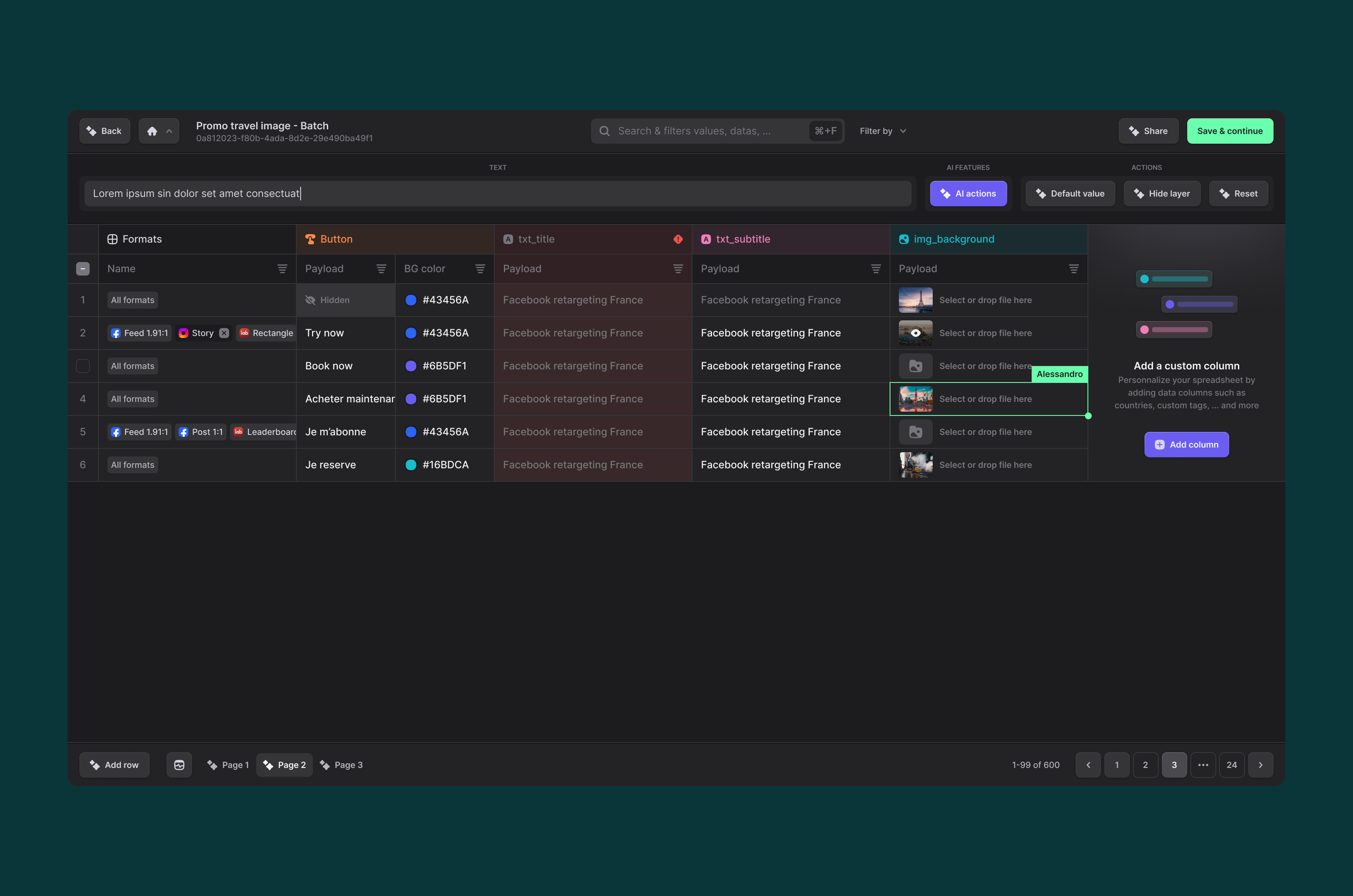Click Save & continue
The width and height of the screenshot is (1353, 896).
tap(1230, 131)
